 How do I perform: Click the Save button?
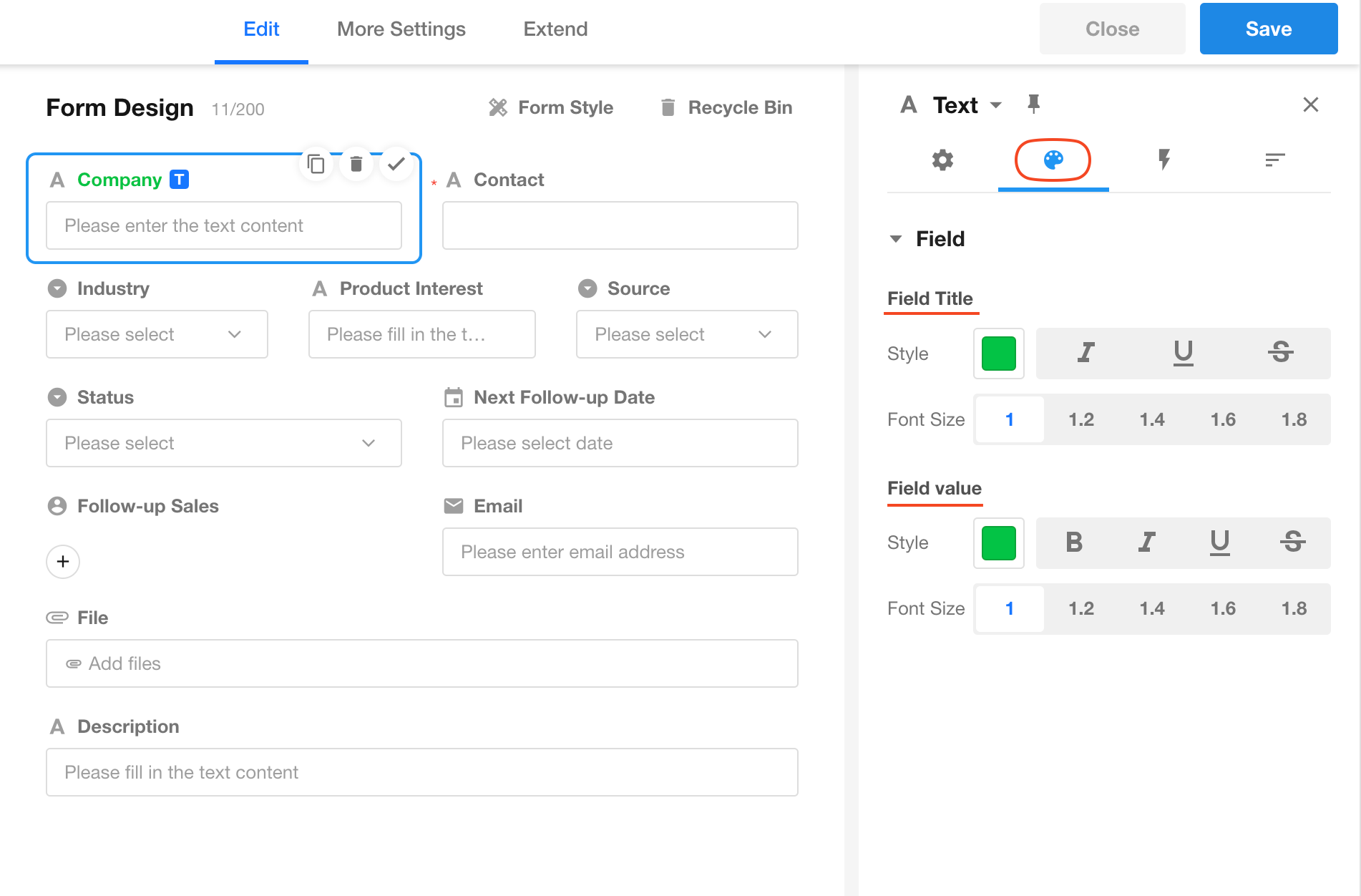point(1268,29)
